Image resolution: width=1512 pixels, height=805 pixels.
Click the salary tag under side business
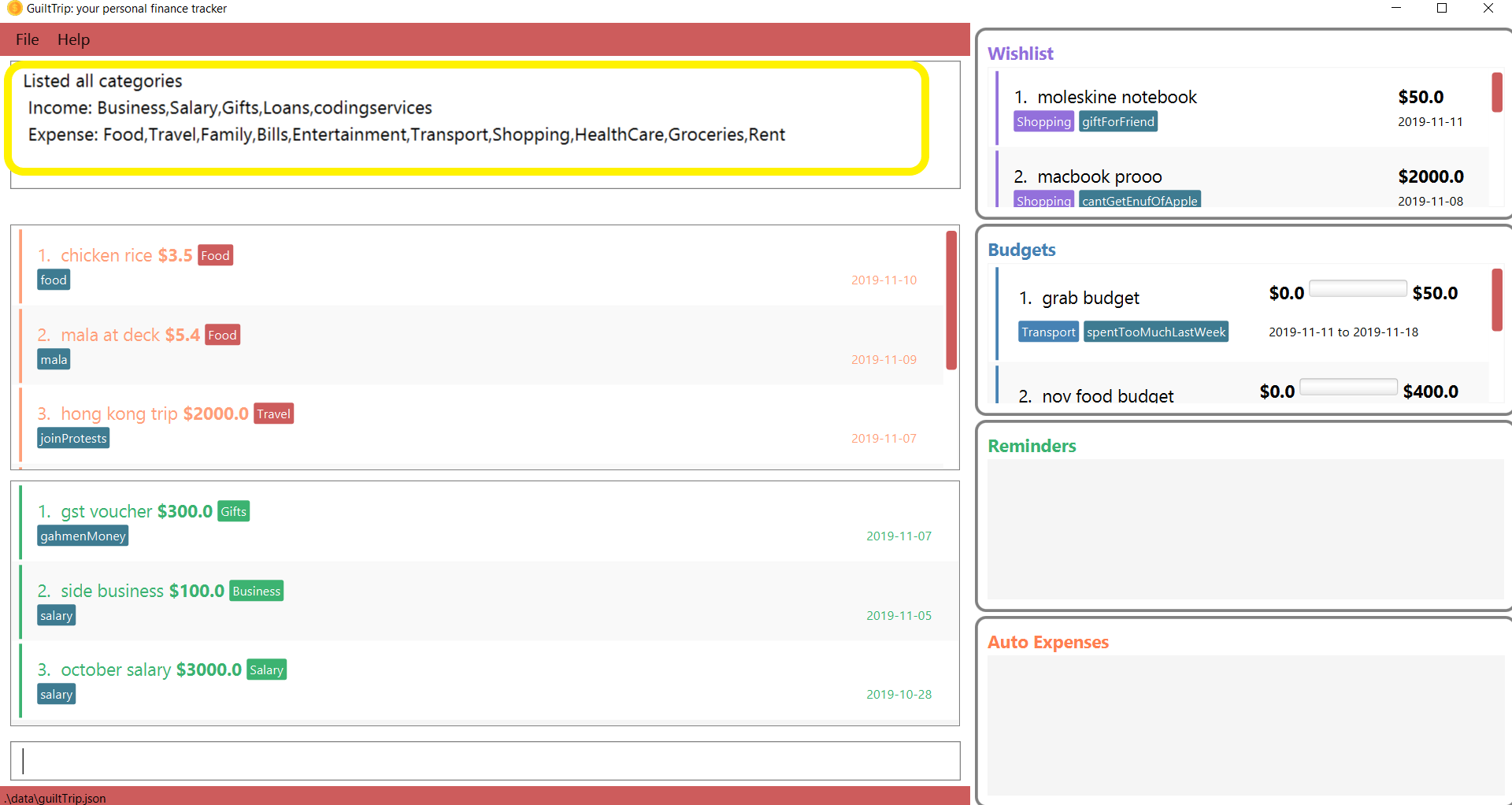coord(56,615)
